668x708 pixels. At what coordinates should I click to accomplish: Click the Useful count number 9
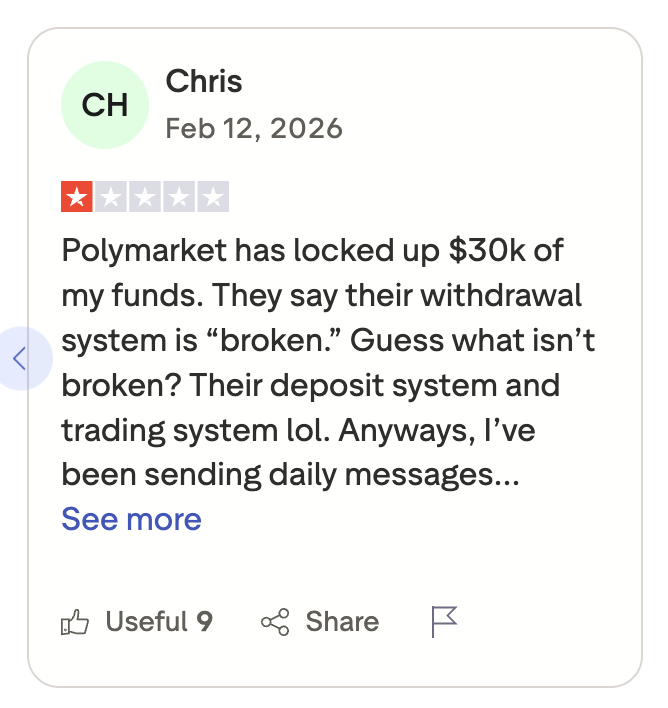pos(204,622)
